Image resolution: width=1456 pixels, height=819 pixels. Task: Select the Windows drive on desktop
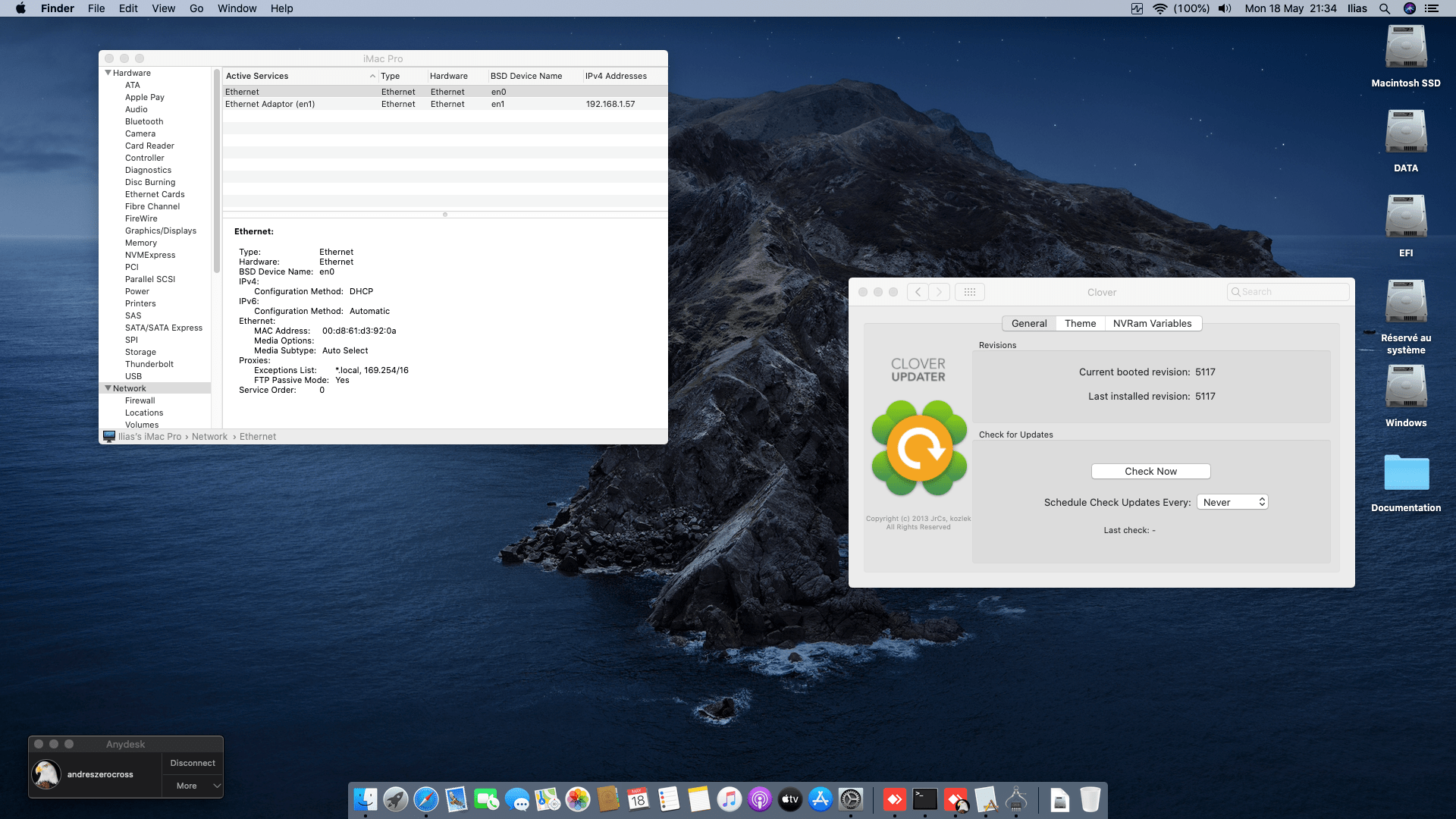pyautogui.click(x=1406, y=388)
